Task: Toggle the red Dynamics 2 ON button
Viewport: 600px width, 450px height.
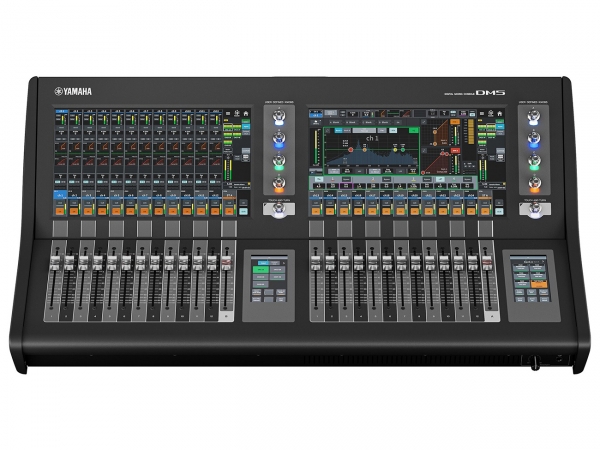Action: (455, 151)
